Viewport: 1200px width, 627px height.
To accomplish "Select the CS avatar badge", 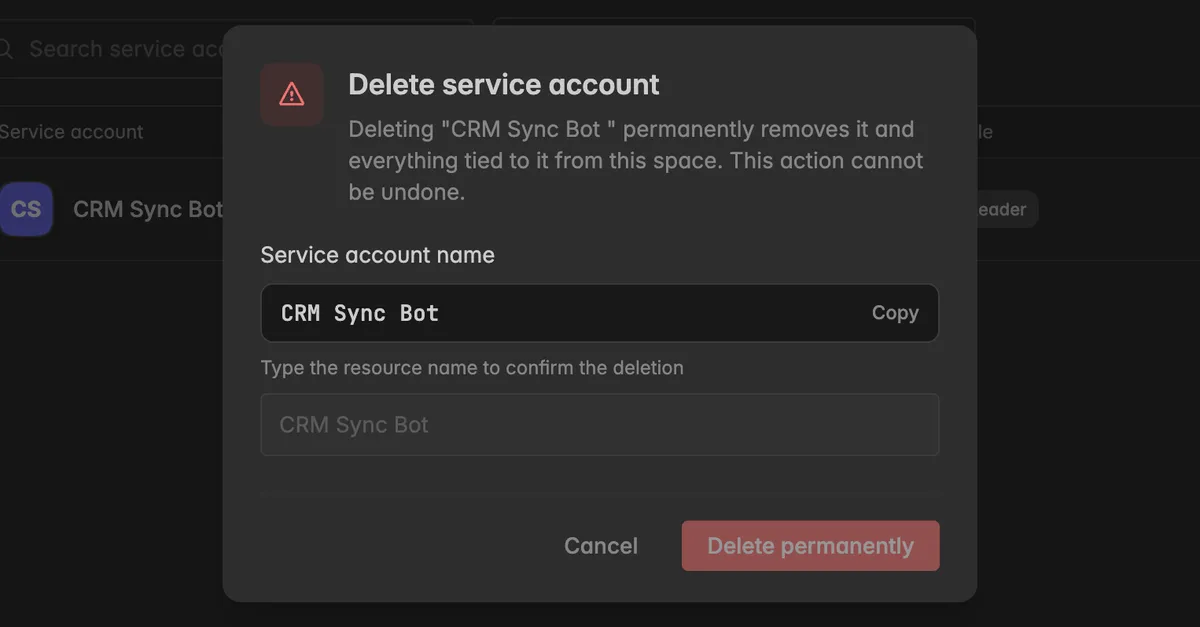I will (26, 209).
